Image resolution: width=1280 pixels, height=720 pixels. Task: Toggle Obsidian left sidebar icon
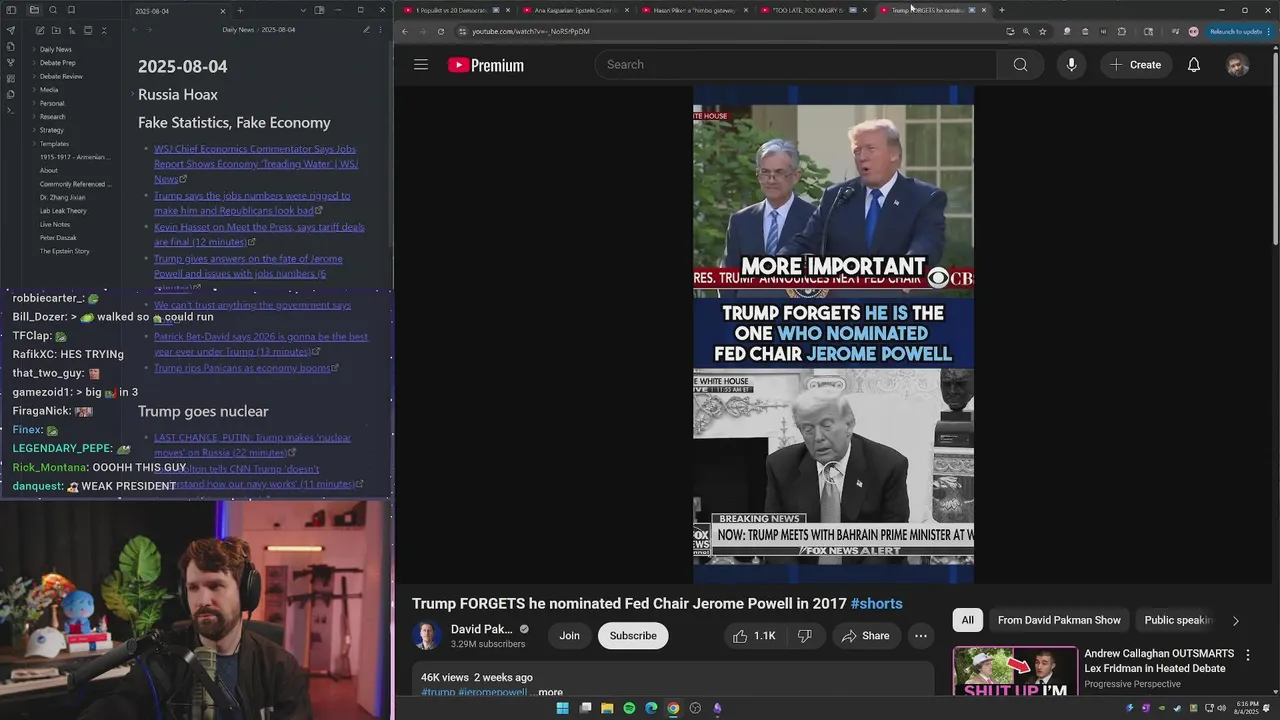click(x=11, y=10)
